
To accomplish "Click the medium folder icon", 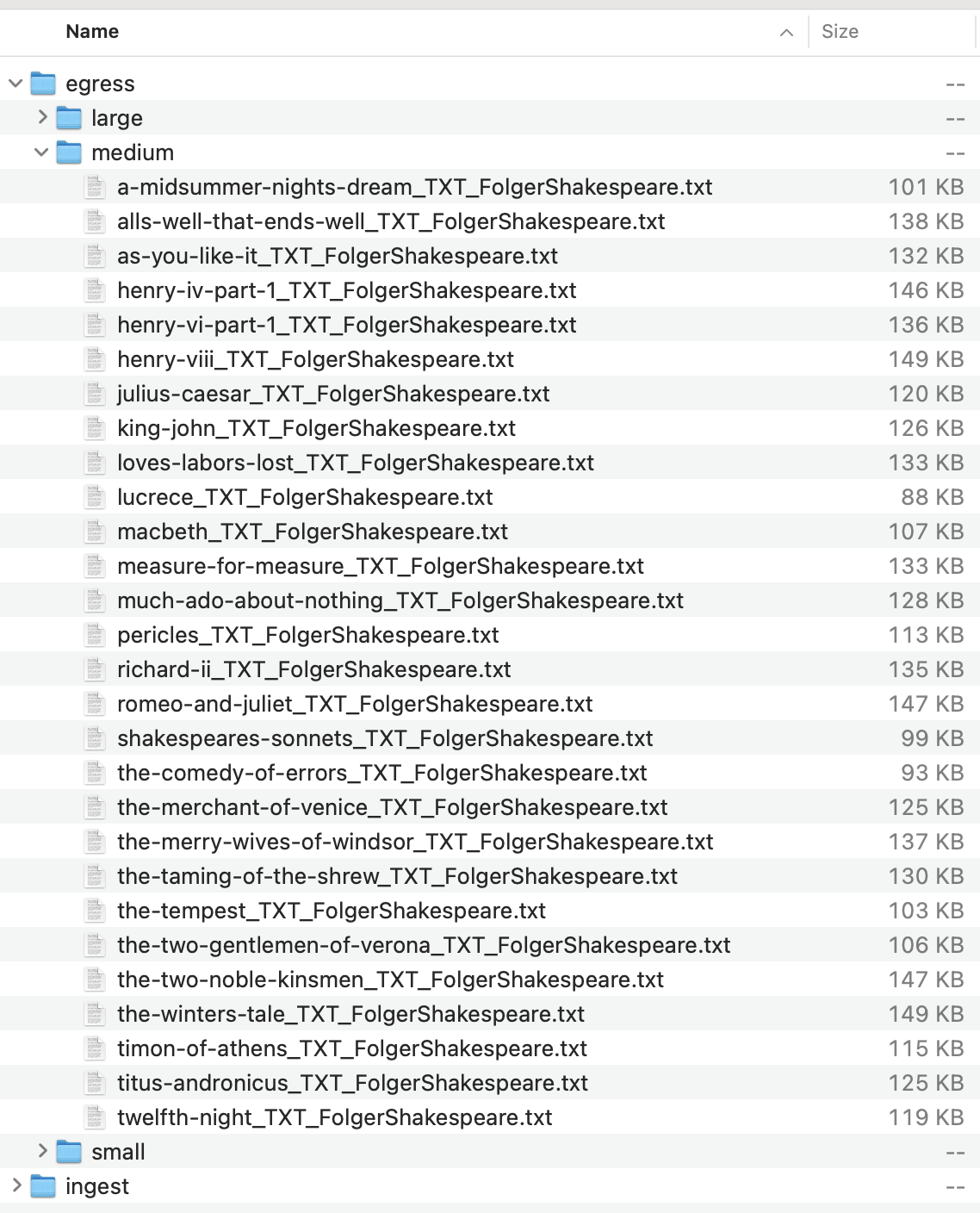I will click(69, 152).
